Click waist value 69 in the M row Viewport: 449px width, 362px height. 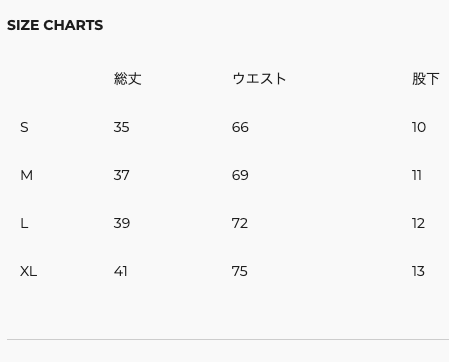coord(240,175)
